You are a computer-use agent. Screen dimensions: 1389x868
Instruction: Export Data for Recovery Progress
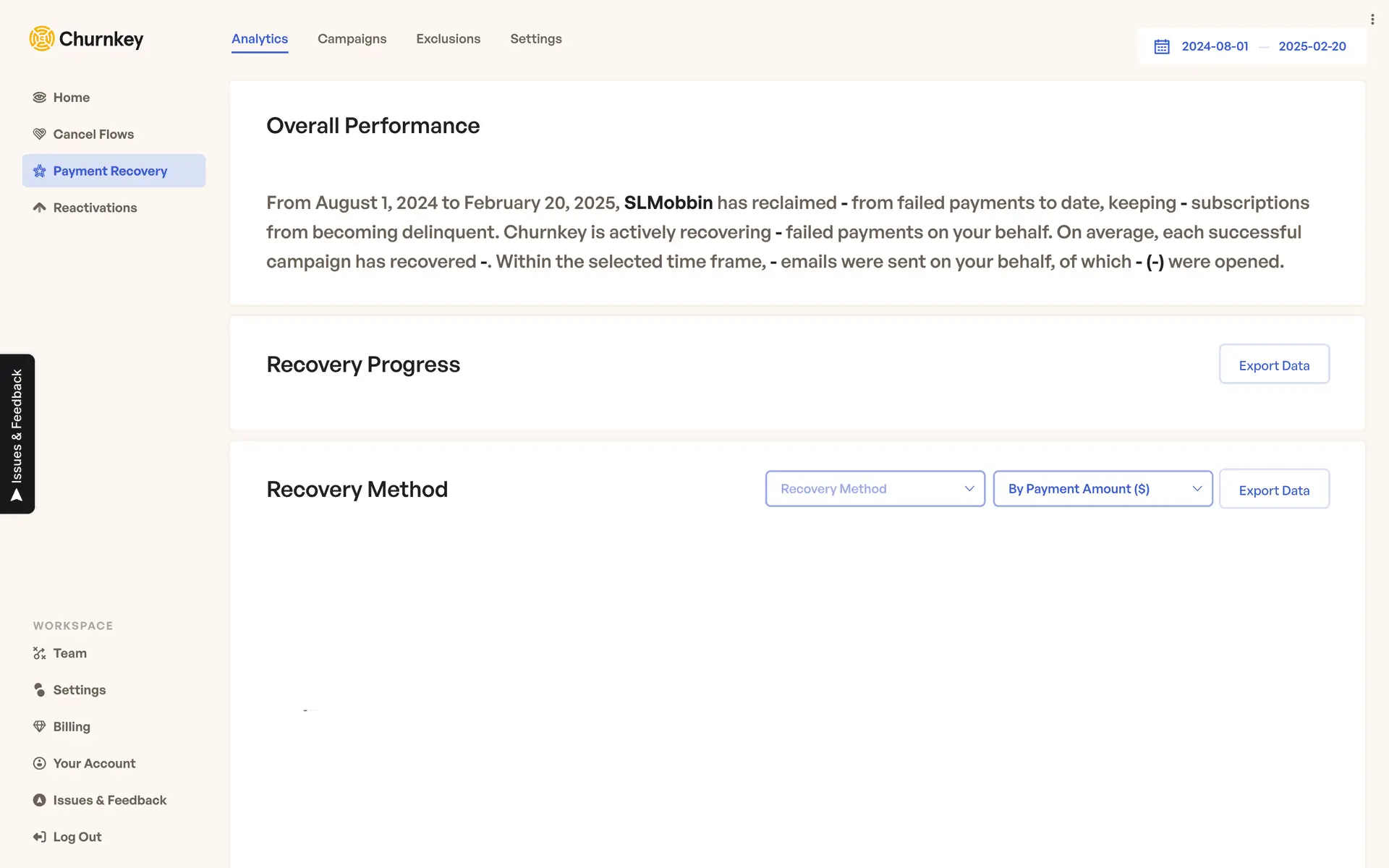point(1273,365)
